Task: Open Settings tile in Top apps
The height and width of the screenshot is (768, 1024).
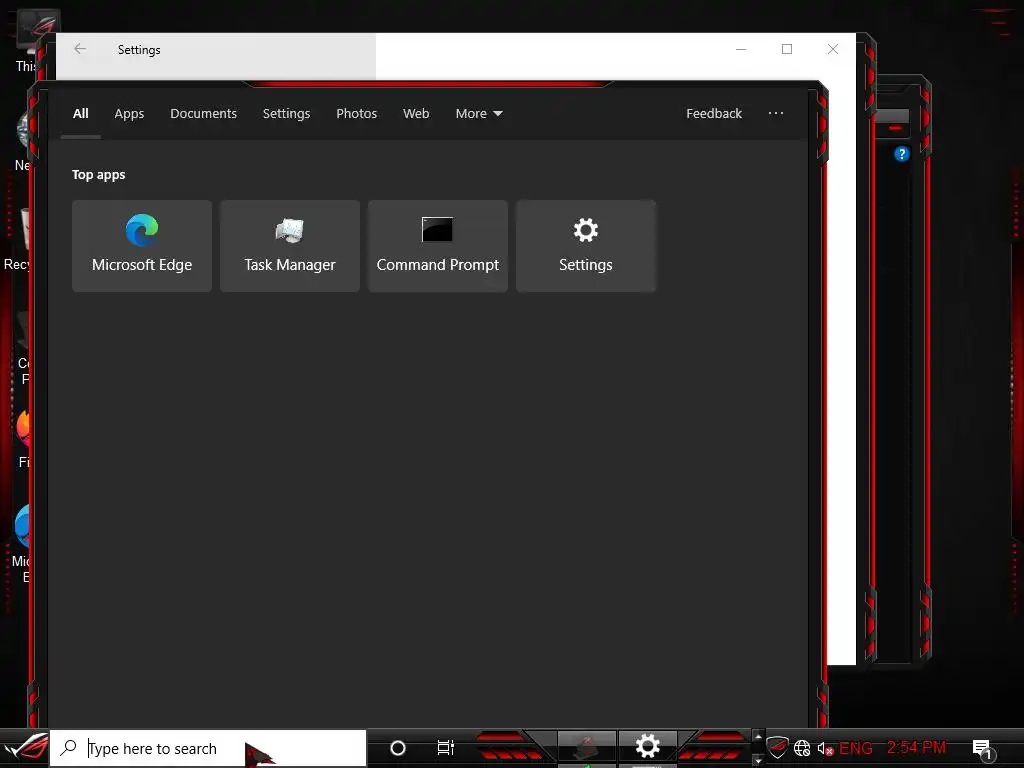Action: [586, 246]
